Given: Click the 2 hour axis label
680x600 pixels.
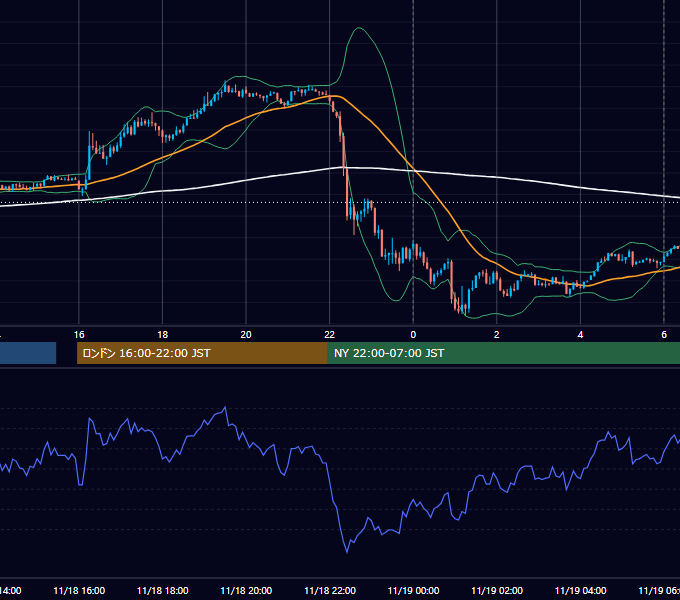Looking at the screenshot, I should coord(497,335).
